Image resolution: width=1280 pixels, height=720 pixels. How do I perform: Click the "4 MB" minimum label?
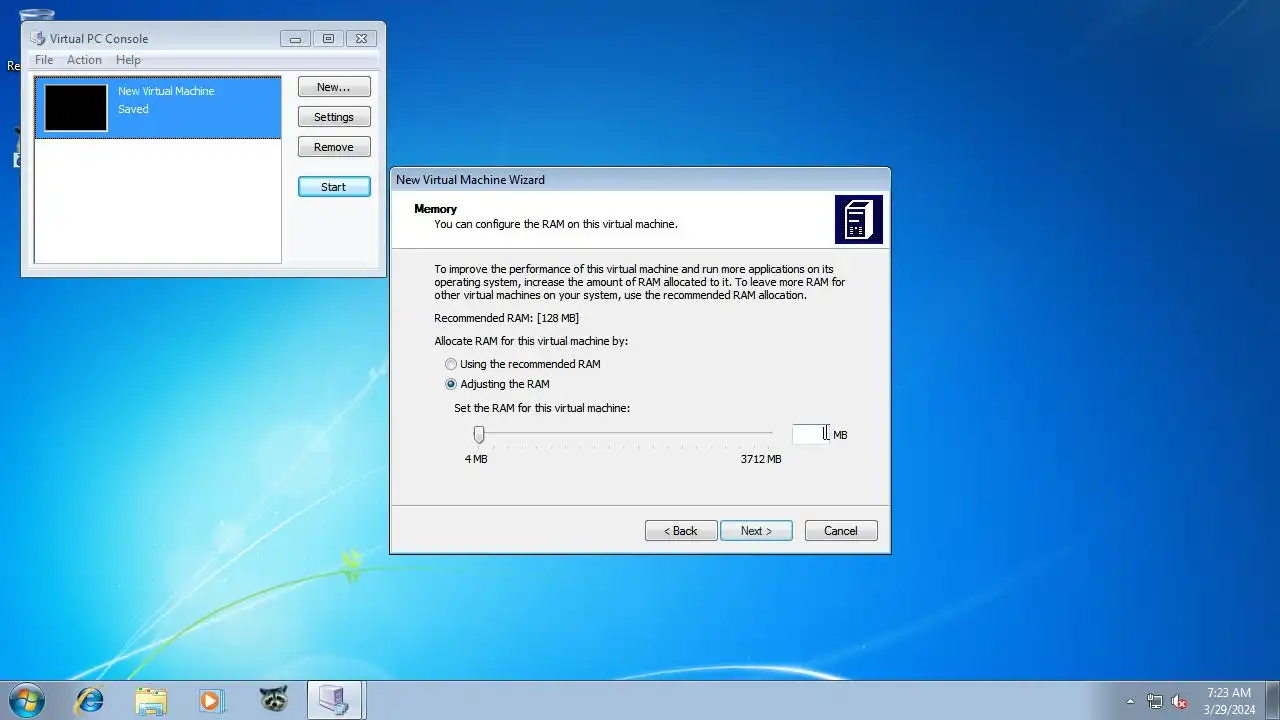click(476, 459)
